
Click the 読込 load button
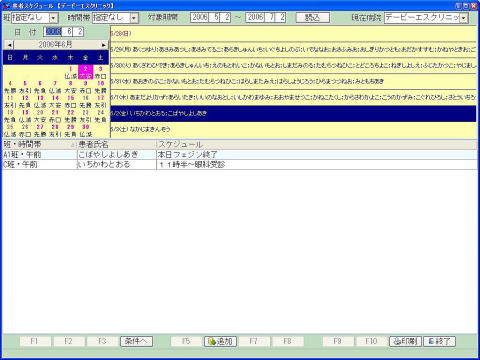coord(313,18)
